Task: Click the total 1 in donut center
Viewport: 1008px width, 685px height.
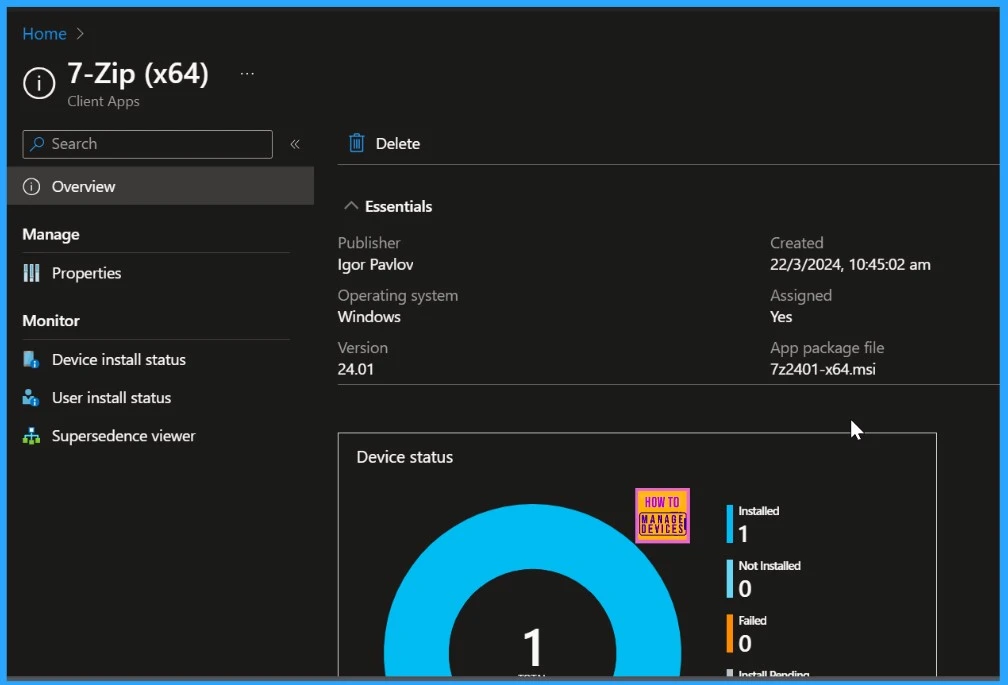Action: click(532, 646)
